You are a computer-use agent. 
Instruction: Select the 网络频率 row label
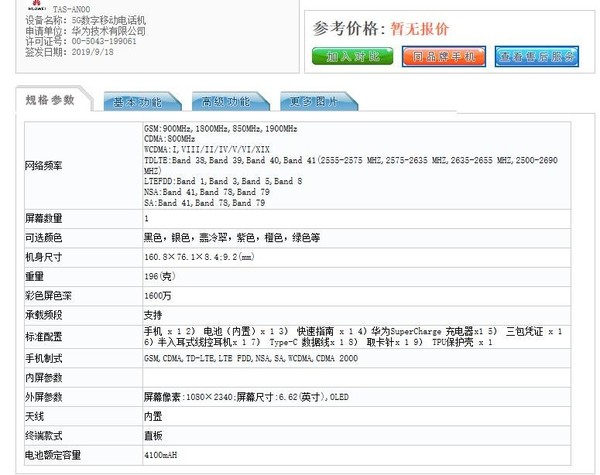point(43,166)
